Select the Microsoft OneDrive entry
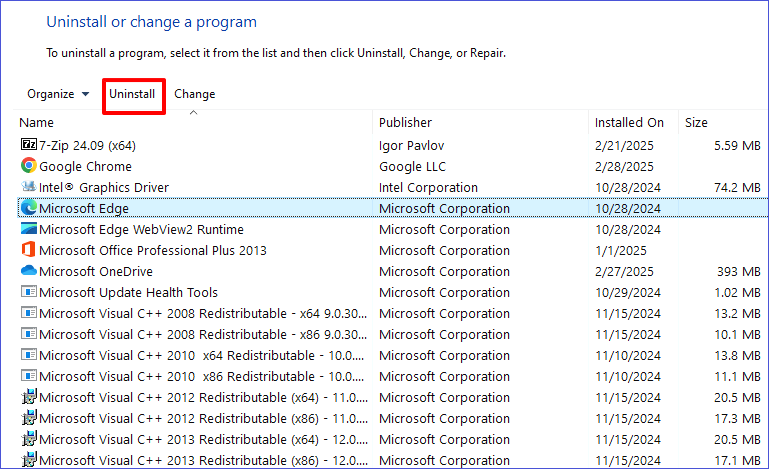 click(96, 271)
